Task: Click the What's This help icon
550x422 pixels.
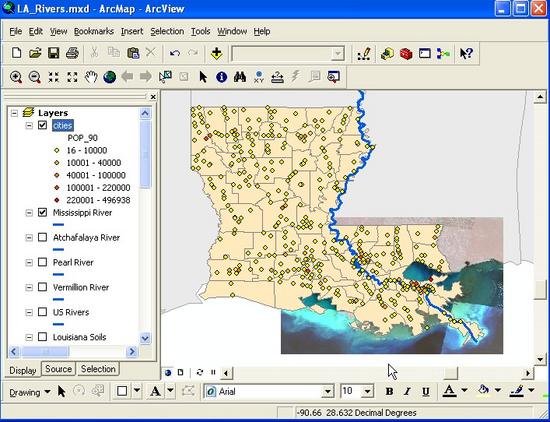Action: (466, 54)
